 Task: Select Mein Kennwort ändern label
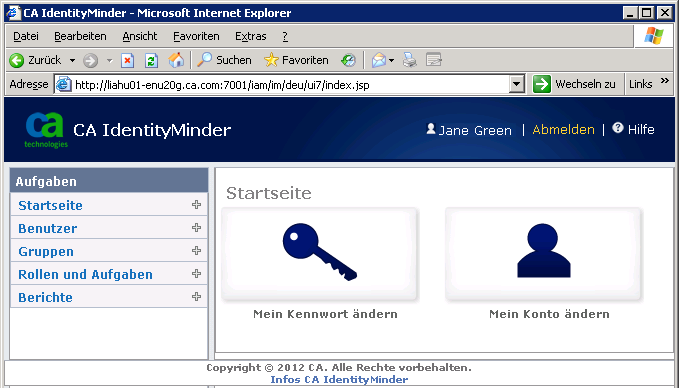[325, 314]
